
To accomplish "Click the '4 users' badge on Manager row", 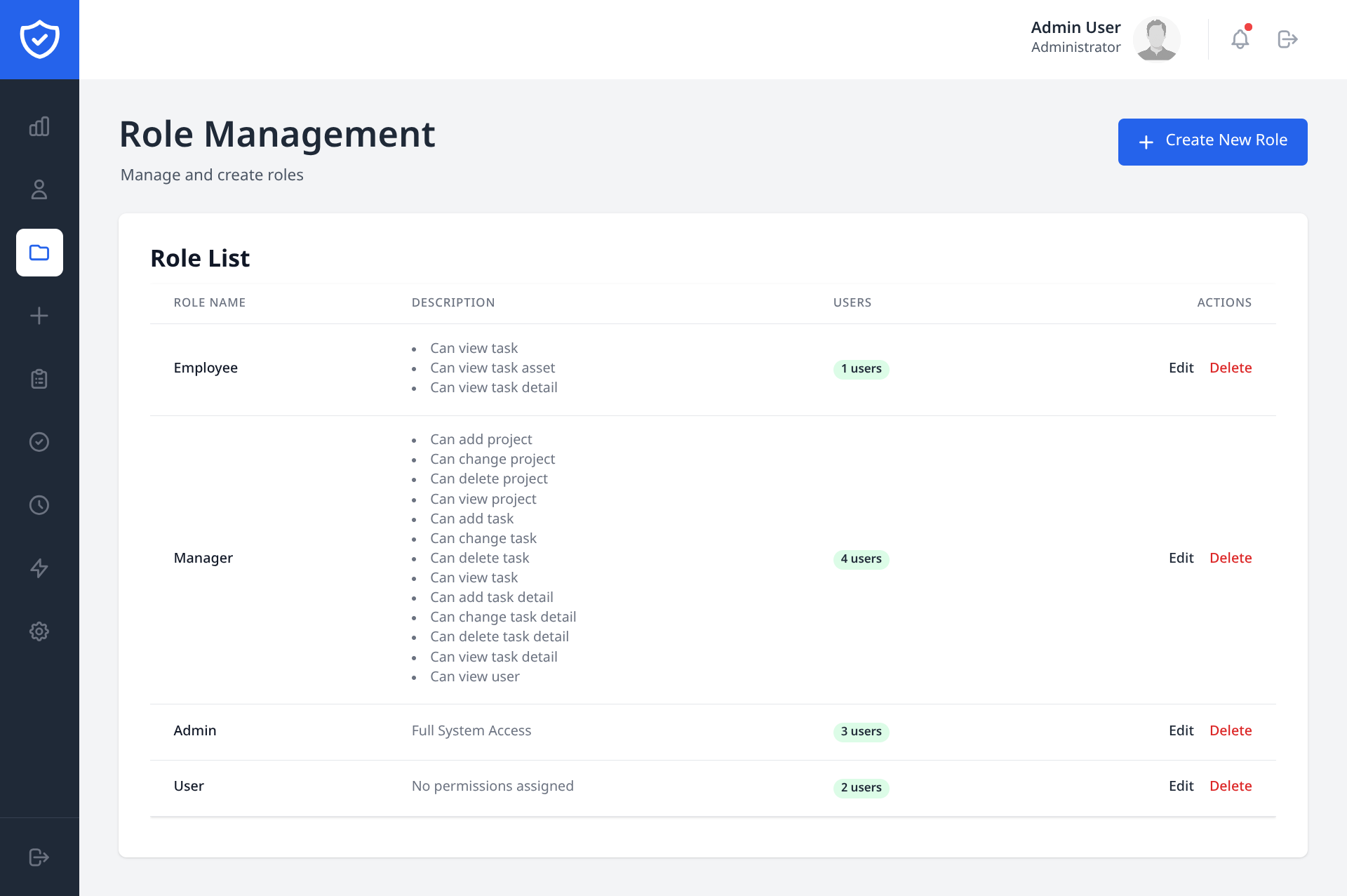I will pos(861,559).
